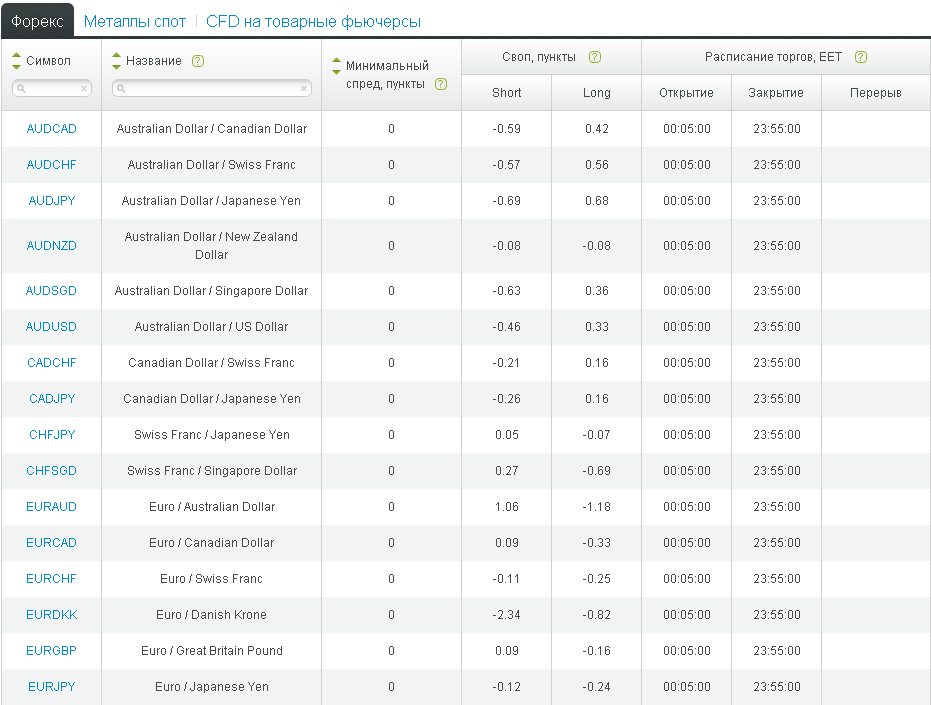Screen dimensions: 931x705
Task: Focus the Символ filter input field
Action: pos(52,89)
